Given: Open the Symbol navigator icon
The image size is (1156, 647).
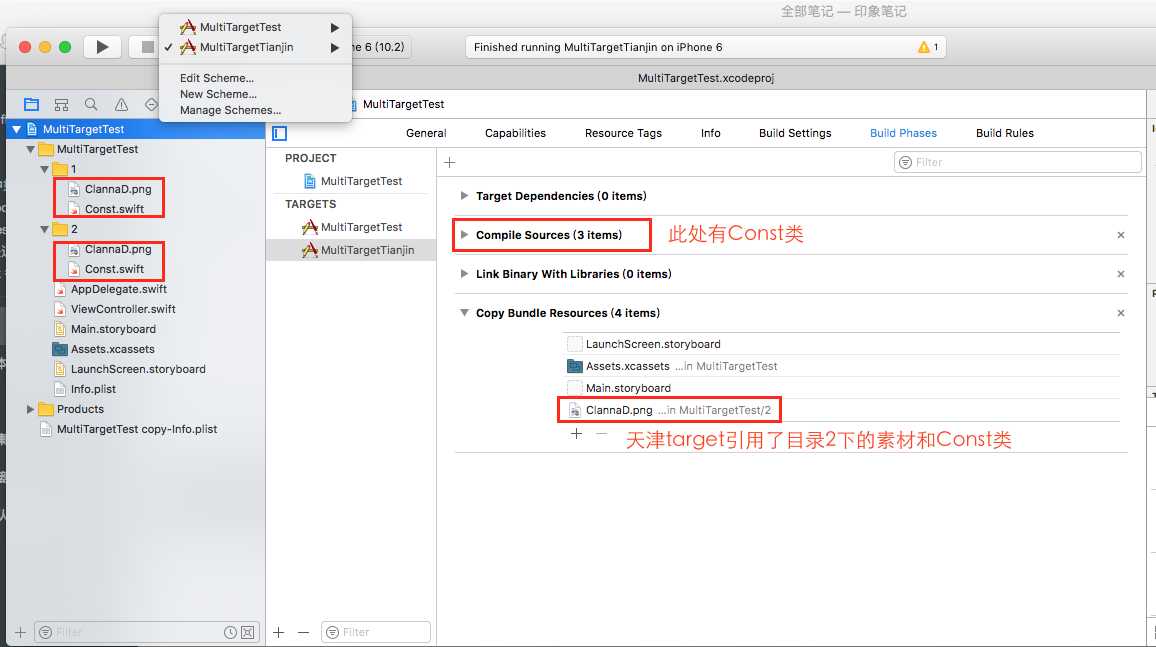Looking at the screenshot, I should [x=61, y=105].
